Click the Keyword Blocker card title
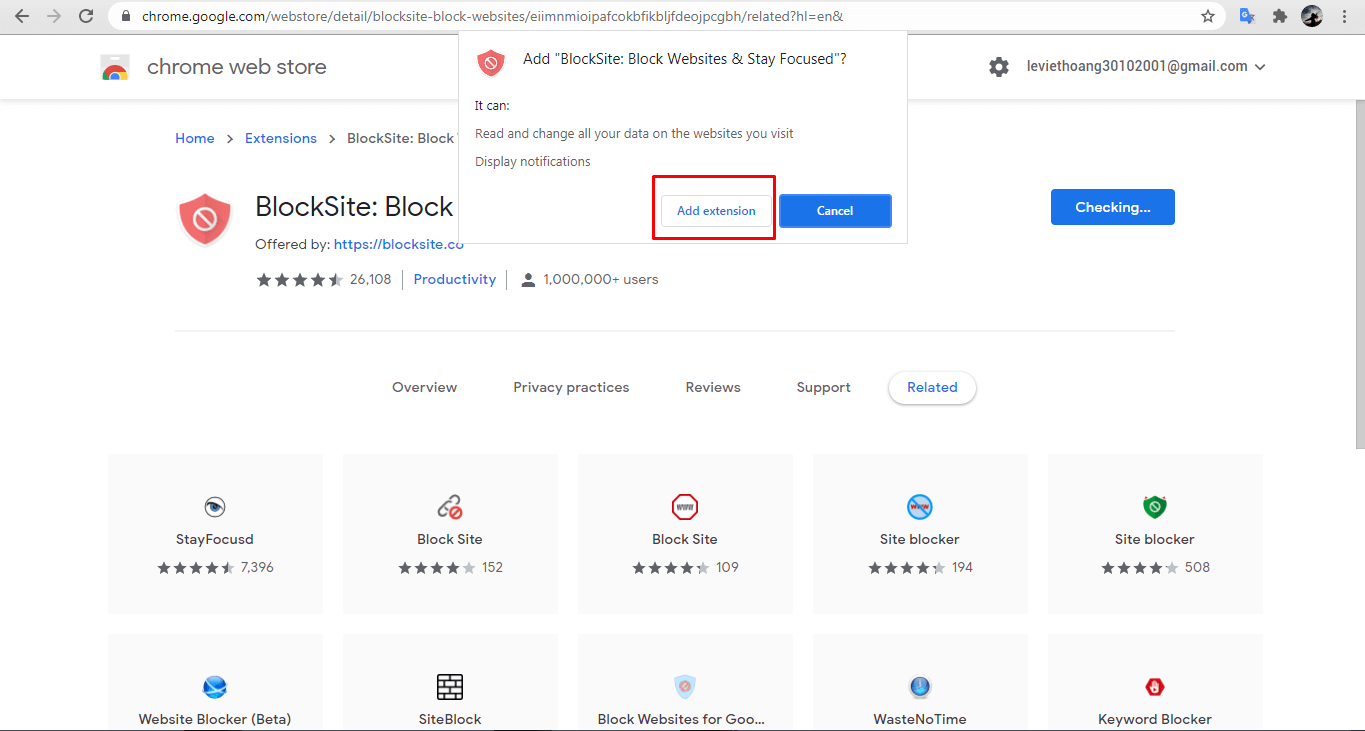Screen dimensions: 1365x731 (1155, 719)
